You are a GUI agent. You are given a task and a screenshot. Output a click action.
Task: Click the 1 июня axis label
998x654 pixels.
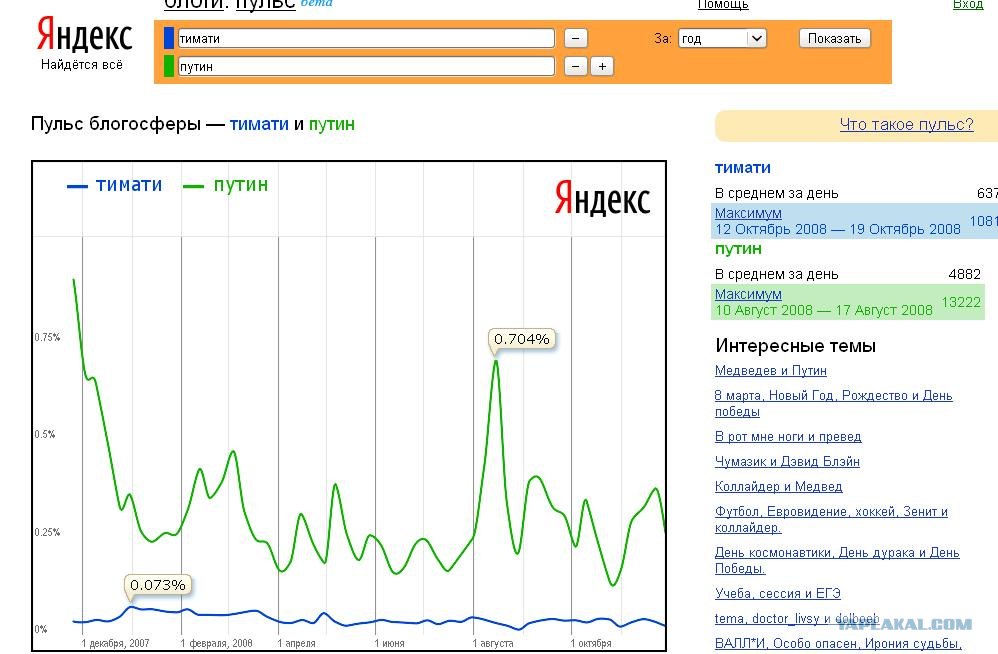pyautogui.click(x=390, y=643)
